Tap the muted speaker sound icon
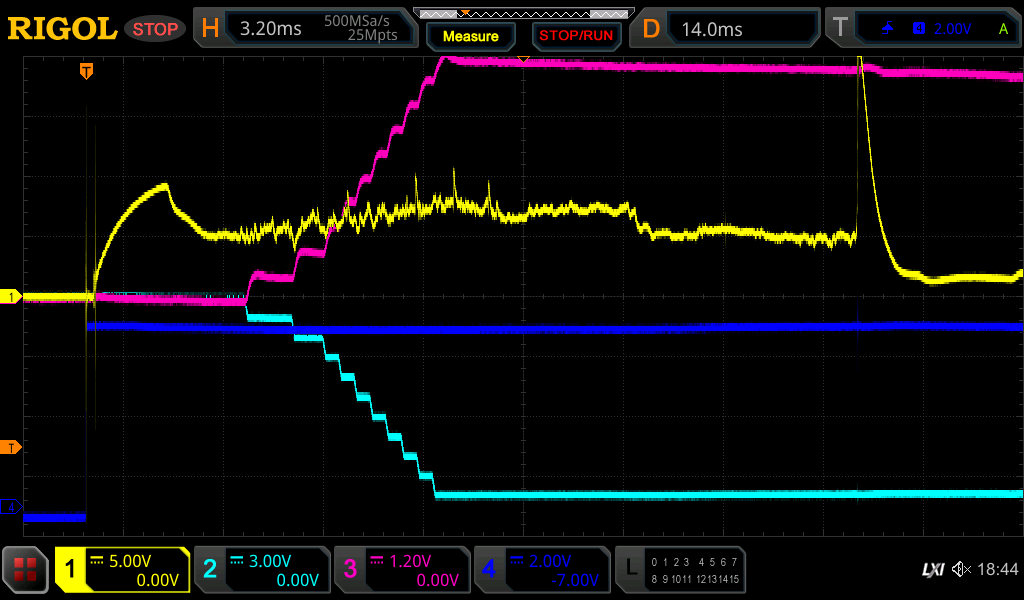1024x600 pixels. [961, 569]
